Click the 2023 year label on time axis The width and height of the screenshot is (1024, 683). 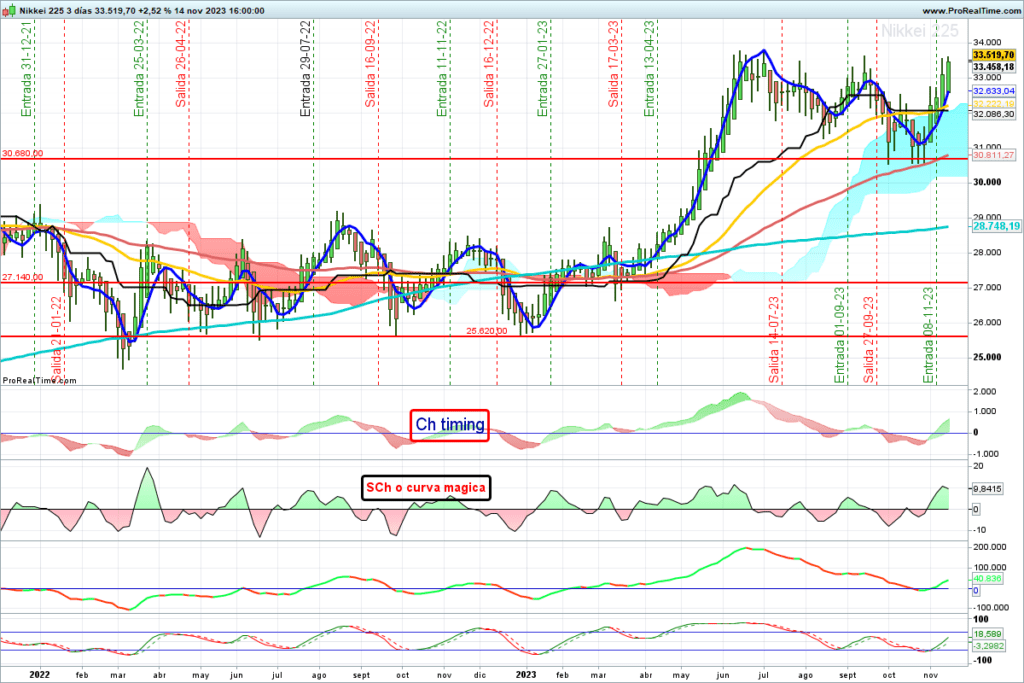click(526, 675)
